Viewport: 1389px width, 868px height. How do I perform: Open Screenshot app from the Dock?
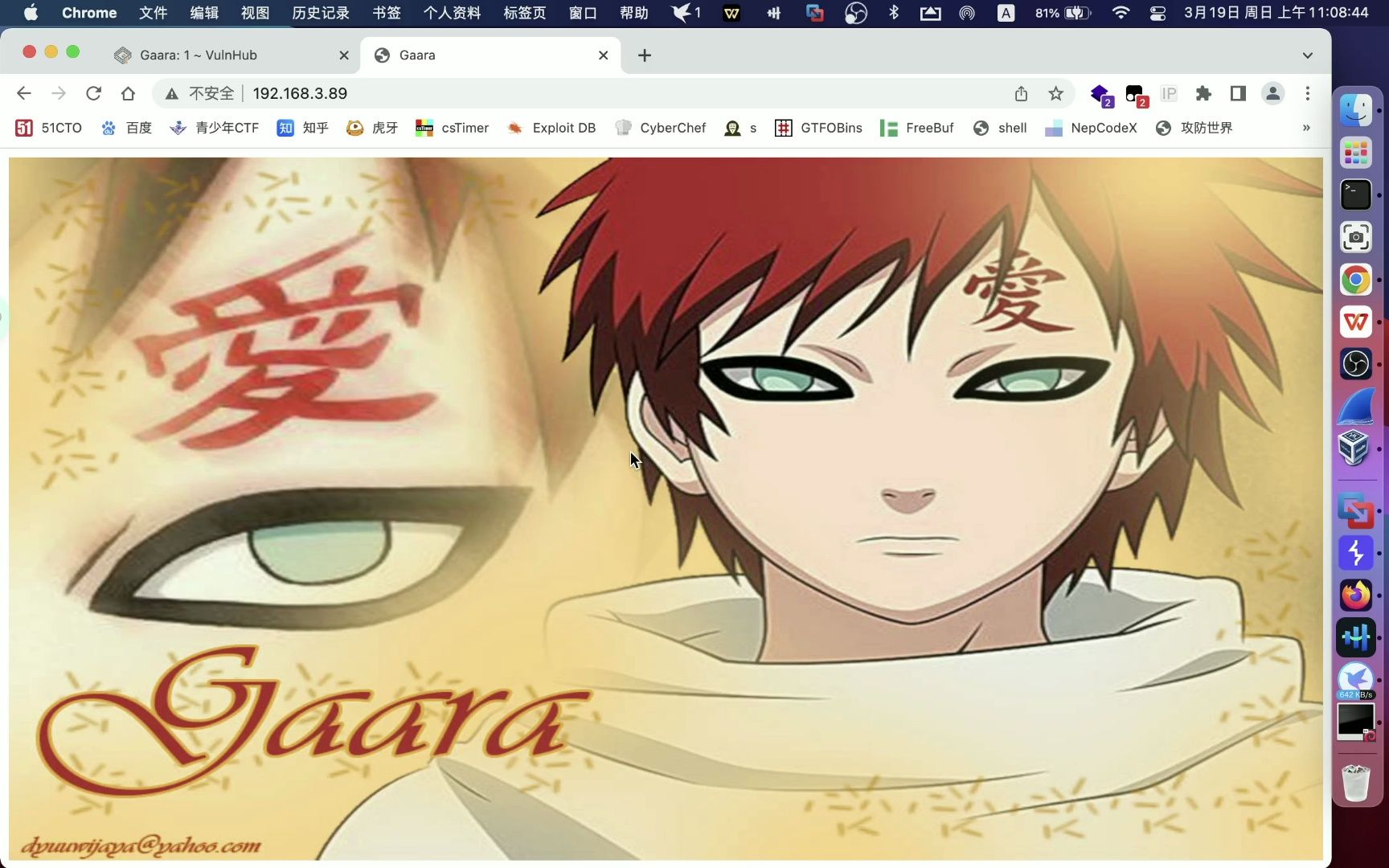(1356, 237)
